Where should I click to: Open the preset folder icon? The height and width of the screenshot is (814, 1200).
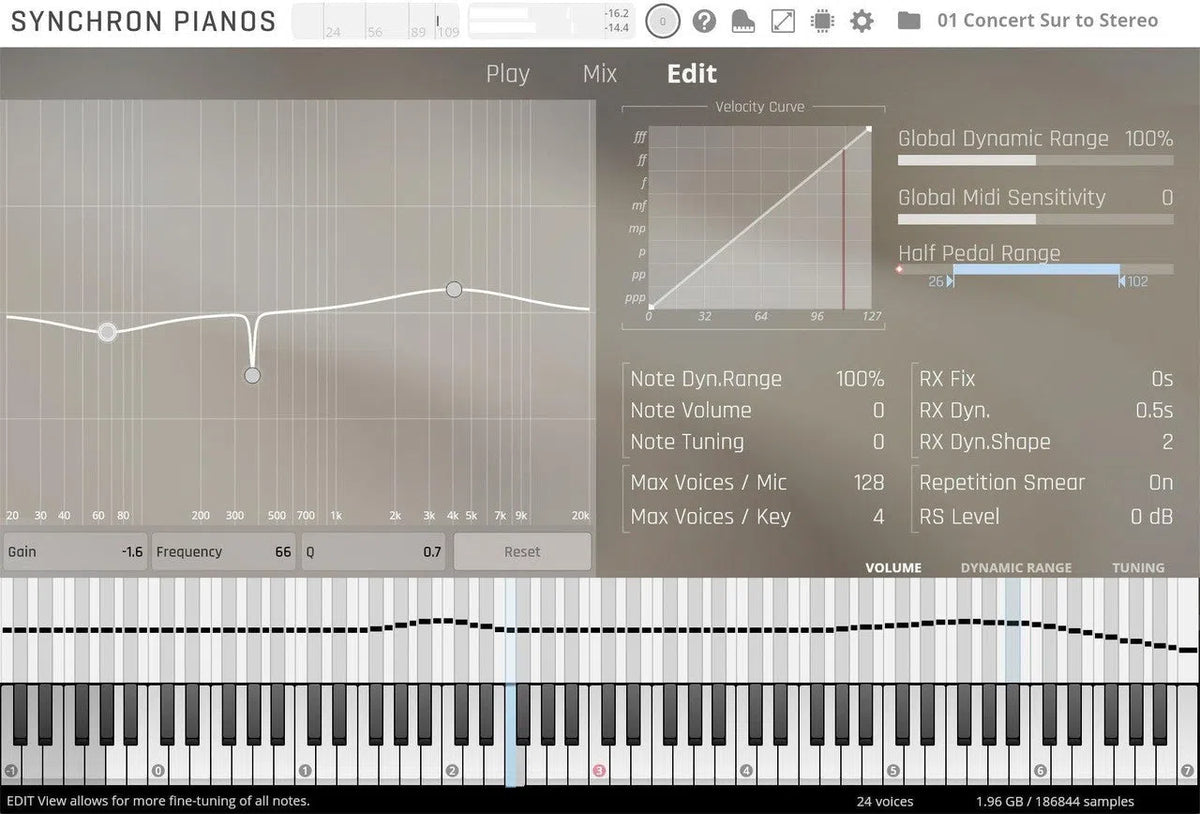coord(908,21)
